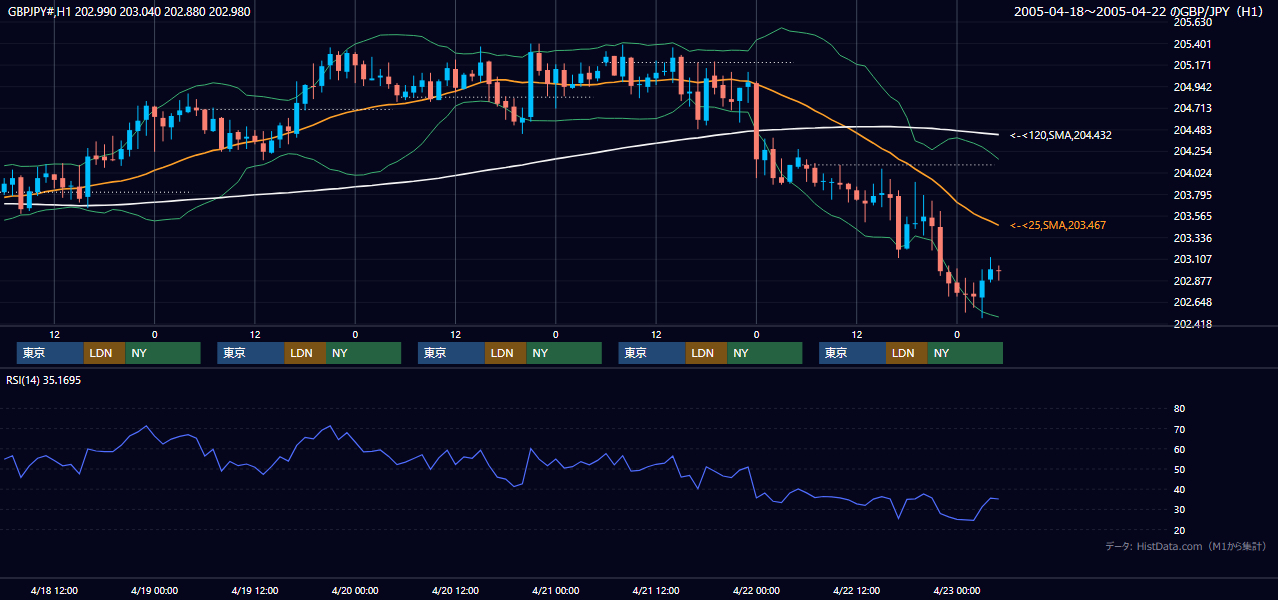Click the 4/18 12:00 date axis label
This screenshot has width=1278, height=600.
(54, 590)
